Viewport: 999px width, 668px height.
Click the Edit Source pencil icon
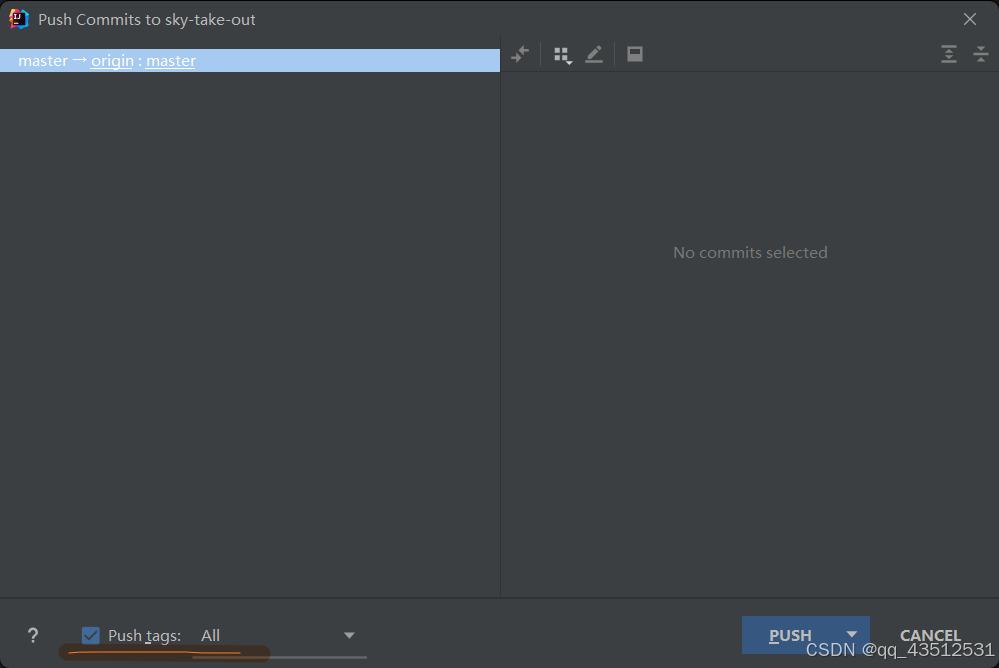point(594,54)
